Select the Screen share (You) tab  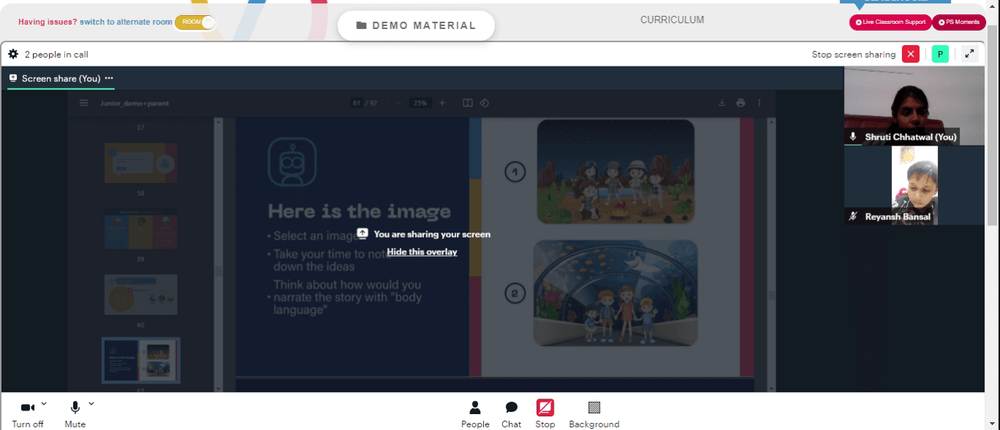[61, 78]
